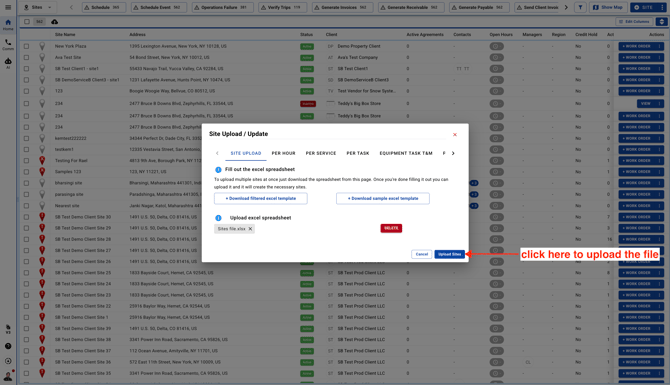This screenshot has height=385, width=670.
Task: Click the Generate Payable warning chip
Action: [x=479, y=7]
